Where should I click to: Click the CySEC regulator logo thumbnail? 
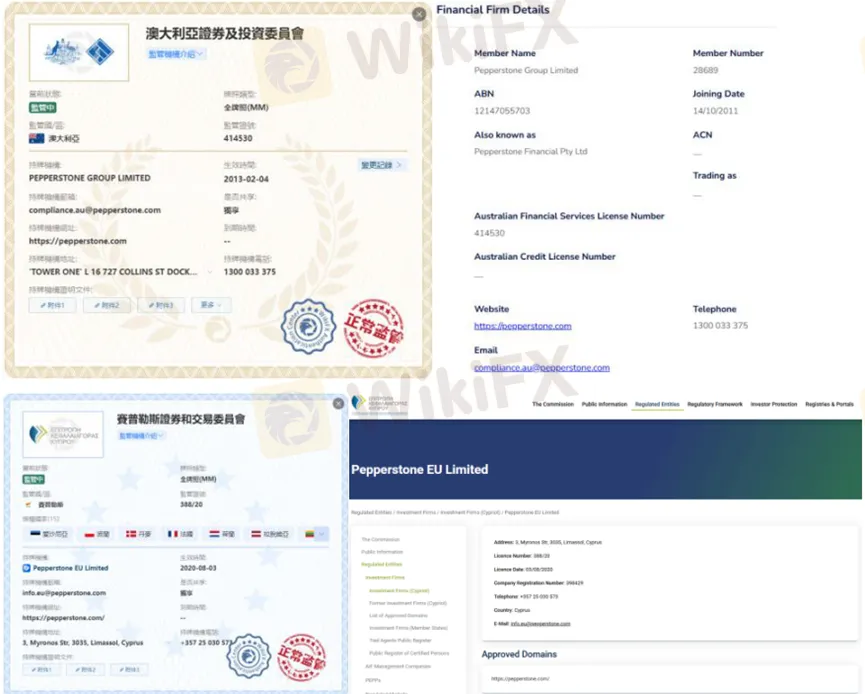[x=63, y=434]
